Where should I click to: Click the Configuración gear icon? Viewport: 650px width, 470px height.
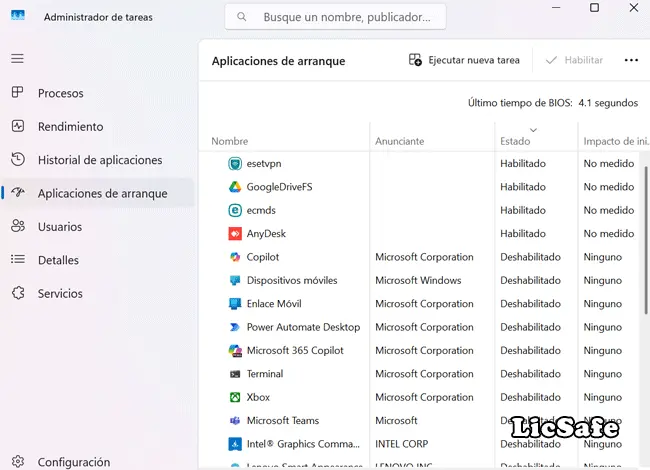18,461
